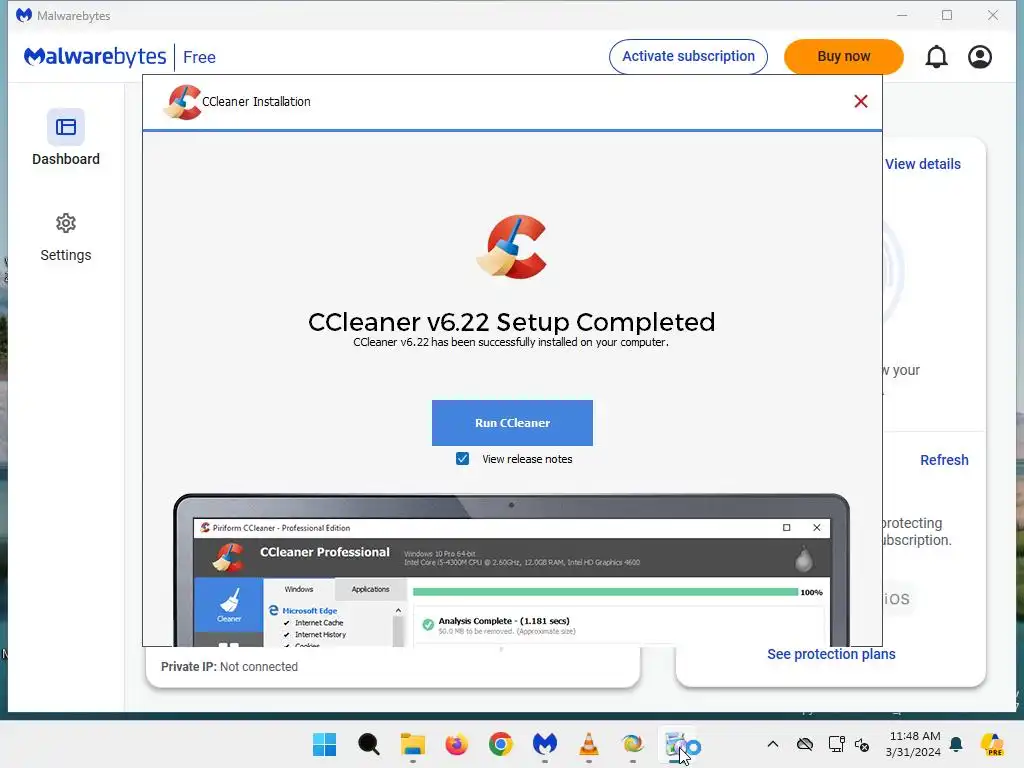Screen dimensions: 1024x768
Task: Click the Private IP: Not connected text
Action: click(x=229, y=667)
